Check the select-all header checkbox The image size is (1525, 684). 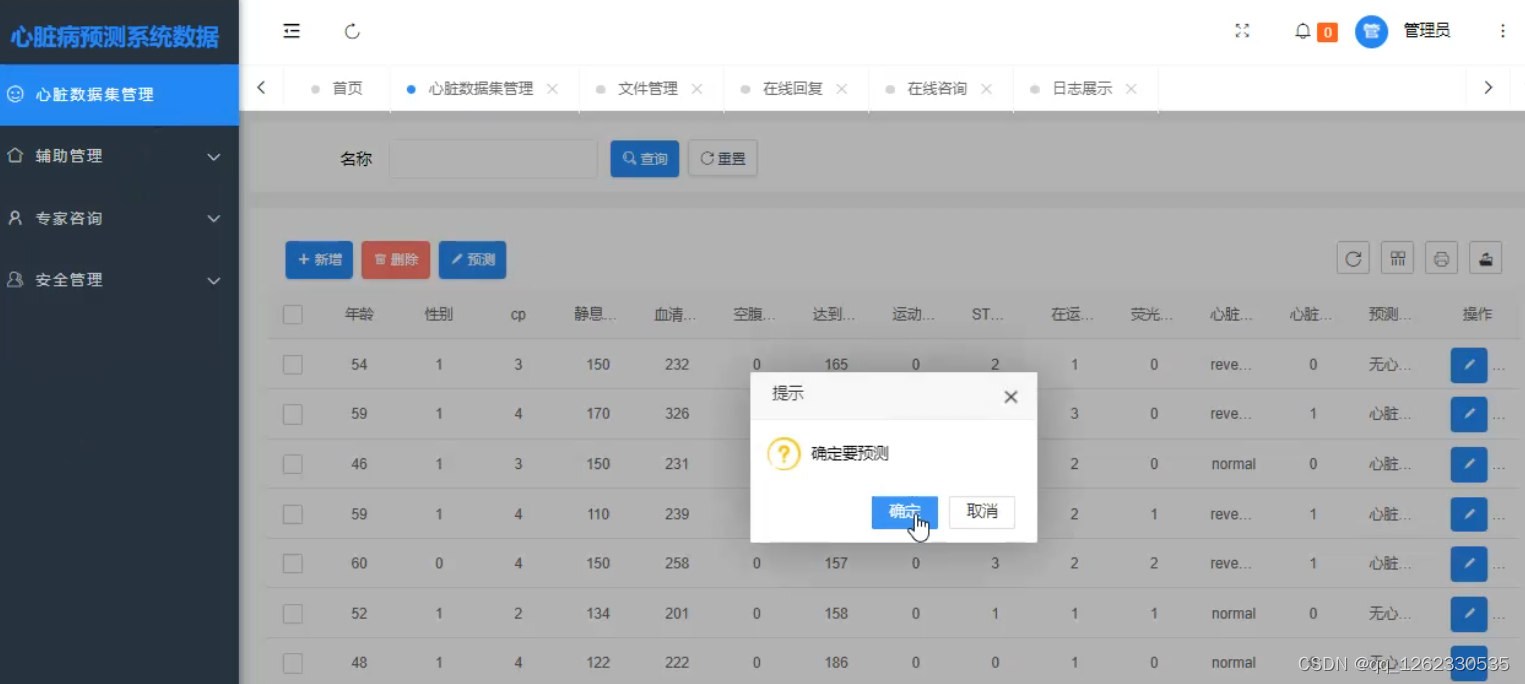tap(293, 315)
